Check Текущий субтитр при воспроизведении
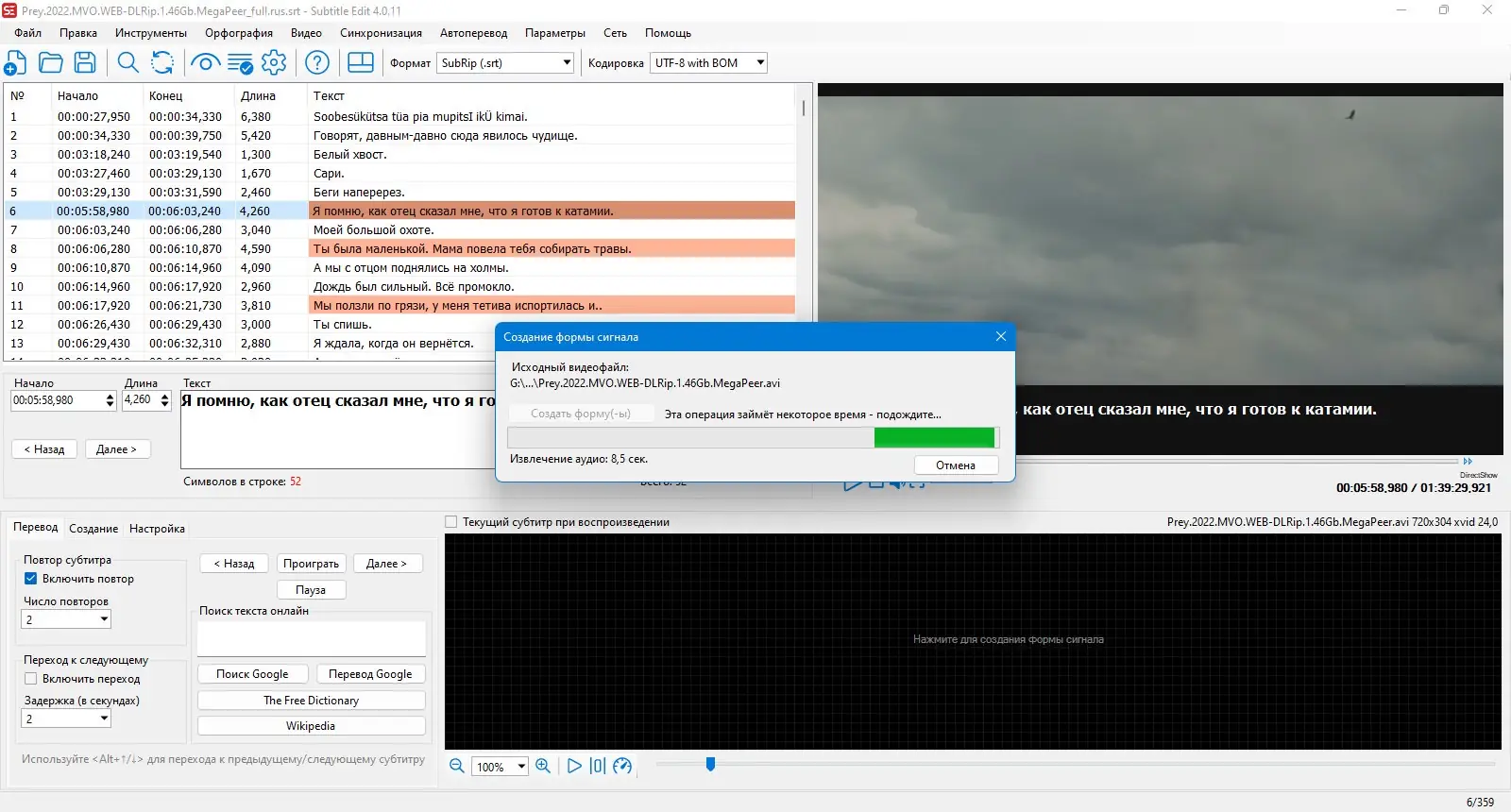The image size is (1511, 812). [x=450, y=521]
